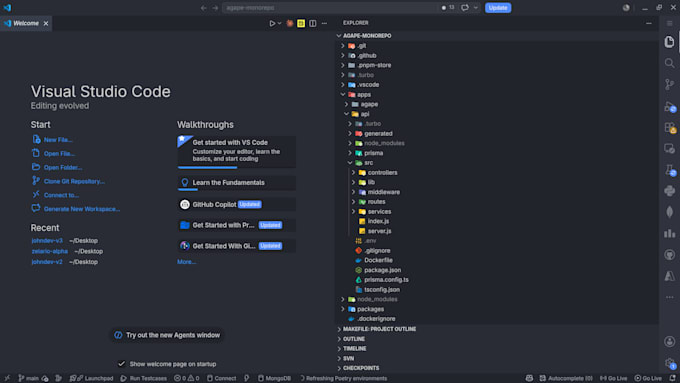Open Get started with VS Code walkthrough
Image resolution: width=680 pixels, height=383 pixels.
237,151
